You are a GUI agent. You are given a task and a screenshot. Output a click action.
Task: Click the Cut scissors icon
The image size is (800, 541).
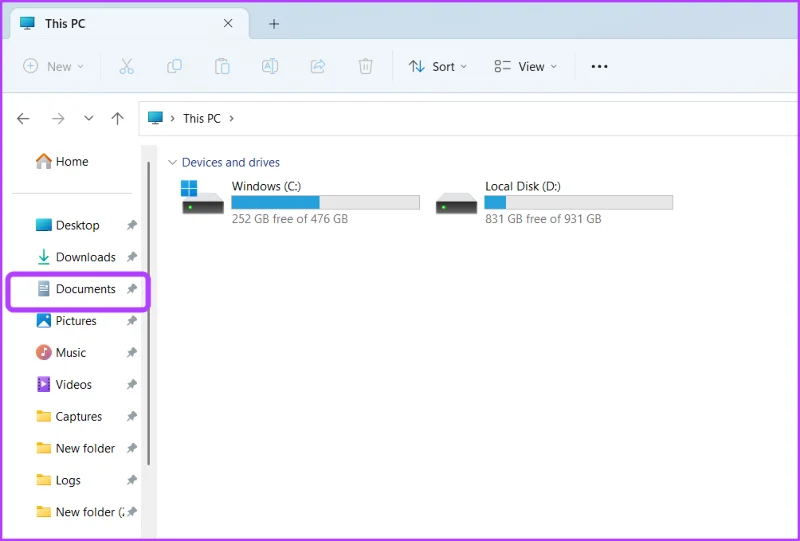tap(127, 66)
